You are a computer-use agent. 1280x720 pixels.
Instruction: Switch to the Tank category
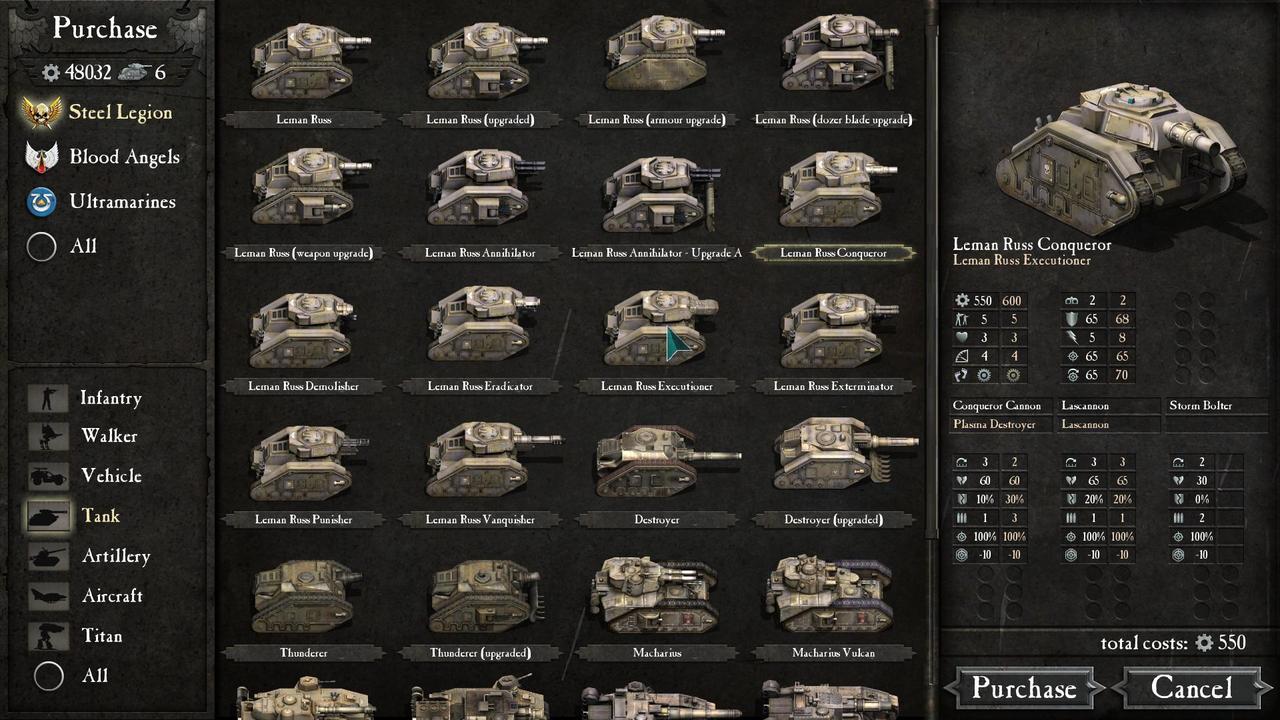[x=100, y=516]
